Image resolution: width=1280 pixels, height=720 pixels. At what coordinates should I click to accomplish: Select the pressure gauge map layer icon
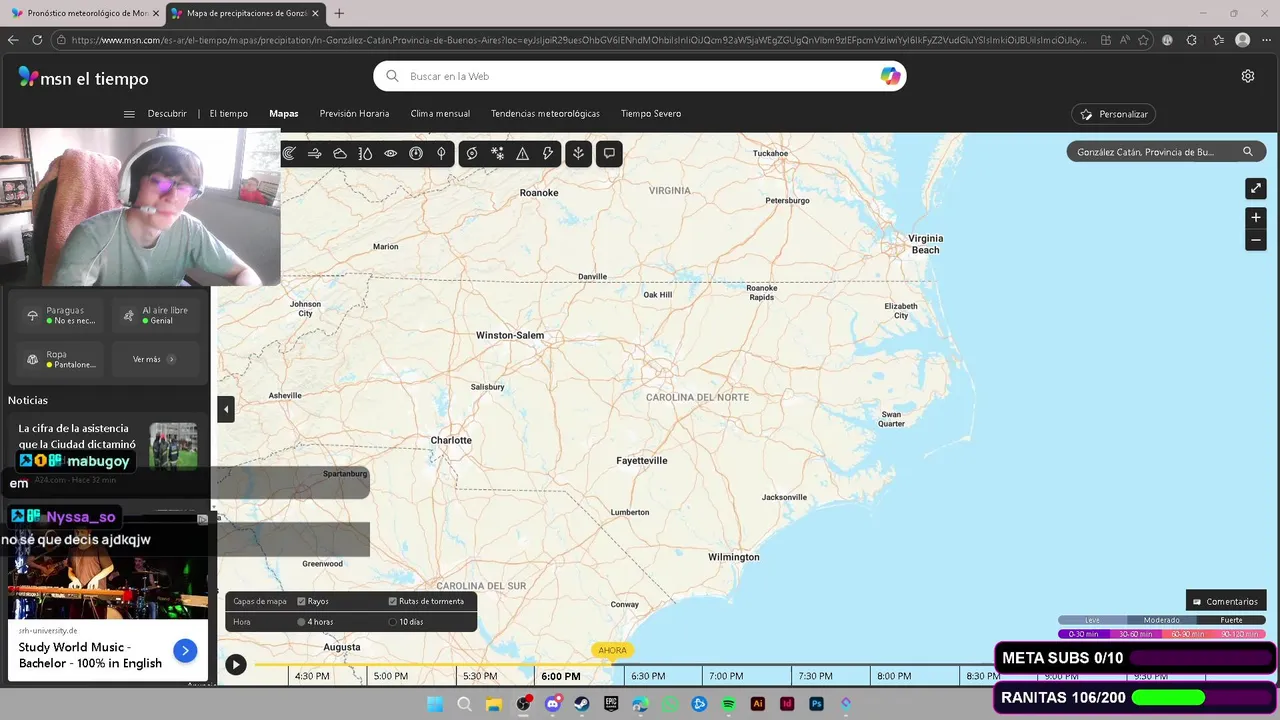click(416, 153)
